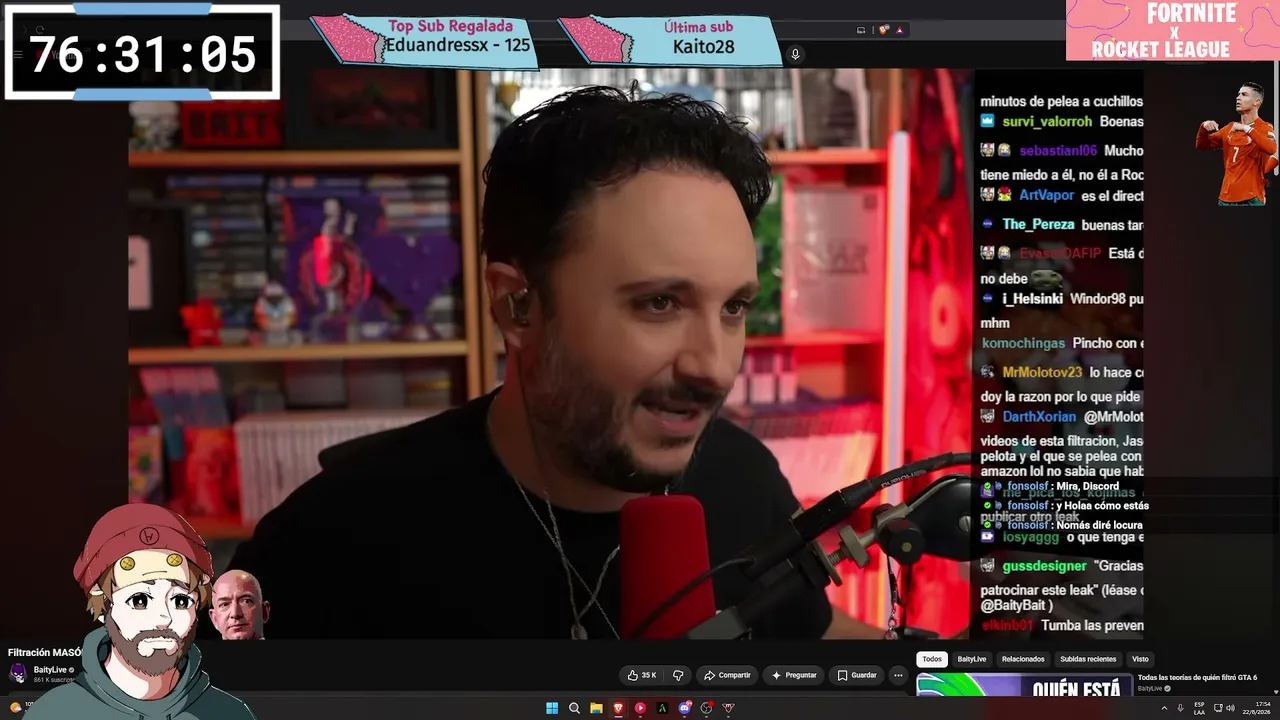1280x720 pixels.
Task: Click chat username The_Pereza
Action: pos(1038,225)
